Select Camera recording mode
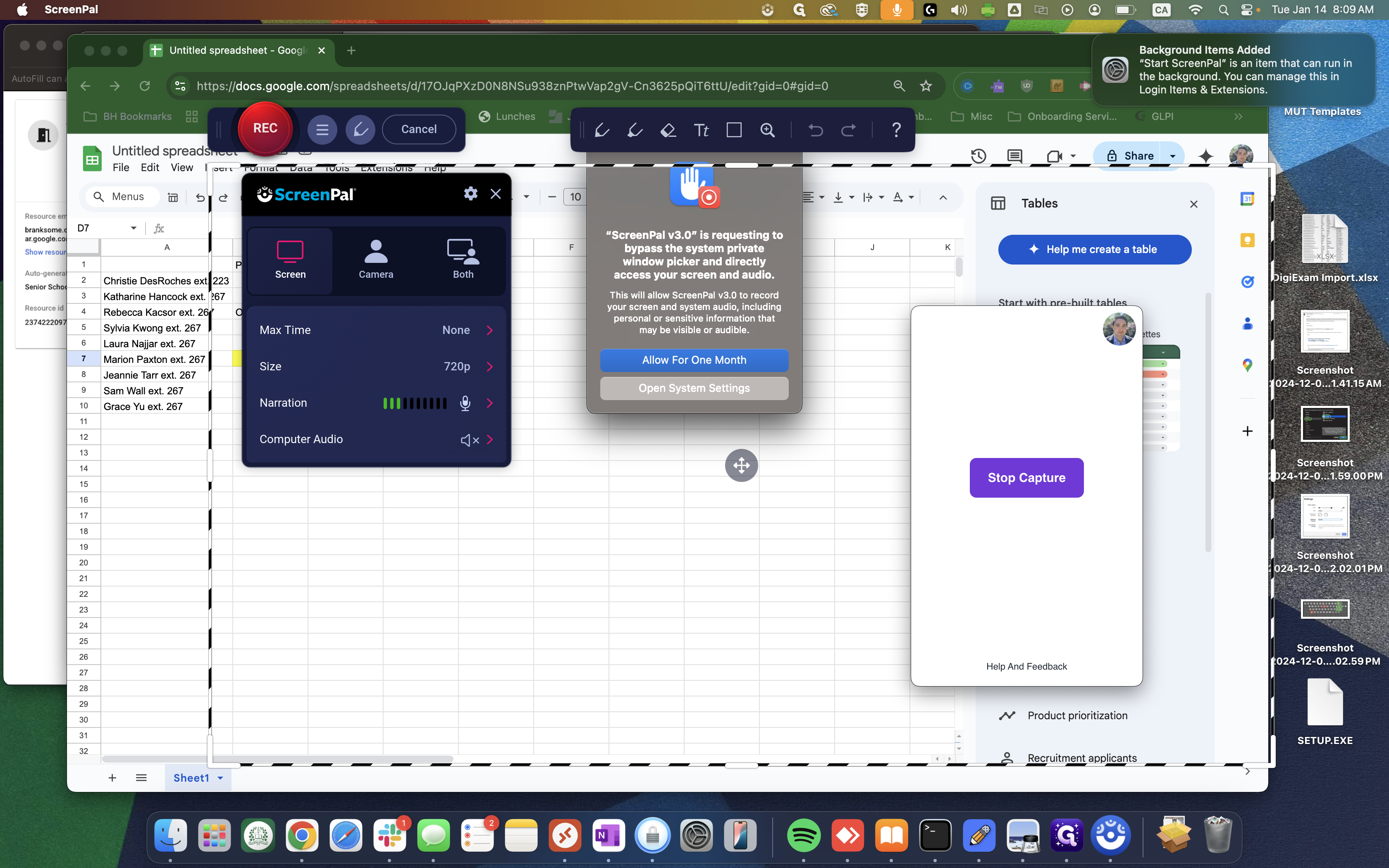Image resolution: width=1389 pixels, height=868 pixels. 376,261
